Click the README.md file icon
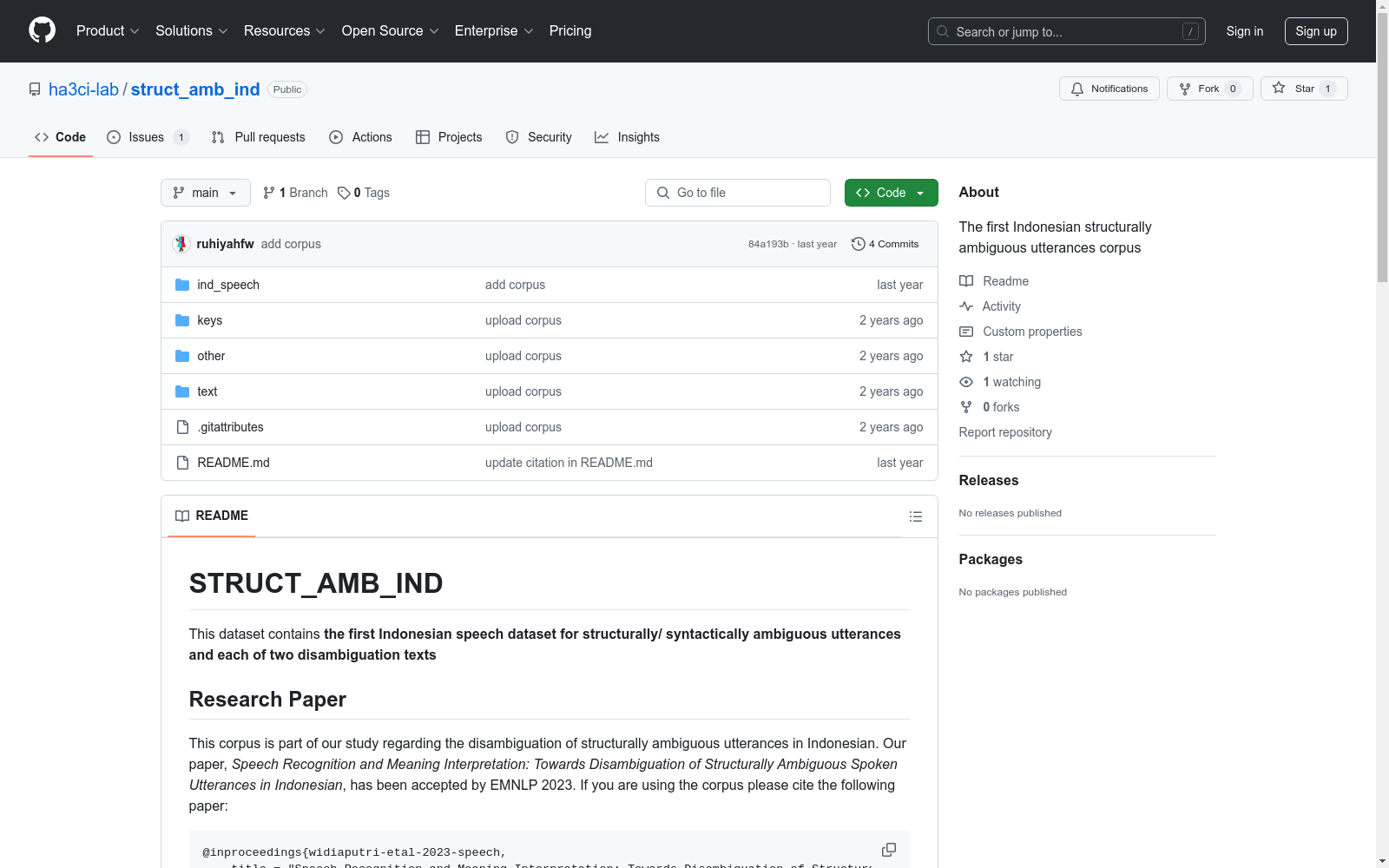The width and height of the screenshot is (1389, 868). pyautogui.click(x=182, y=463)
